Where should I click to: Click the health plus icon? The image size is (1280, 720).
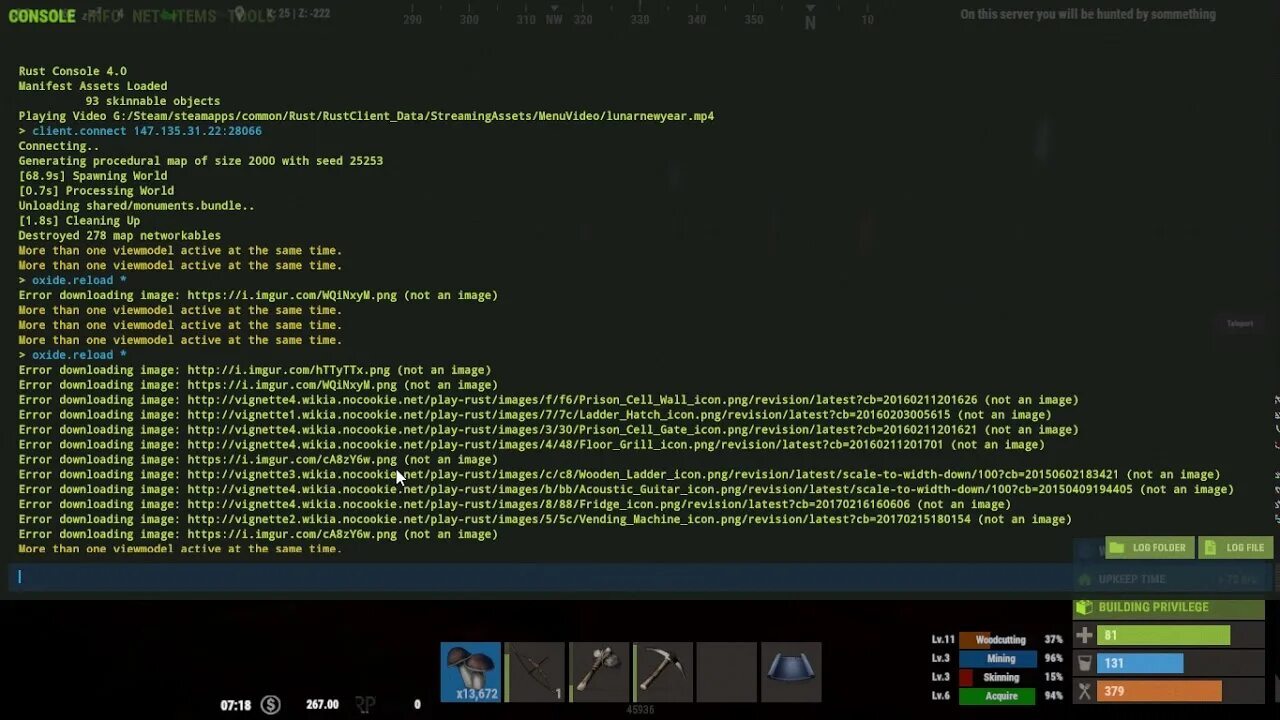[1084, 636]
